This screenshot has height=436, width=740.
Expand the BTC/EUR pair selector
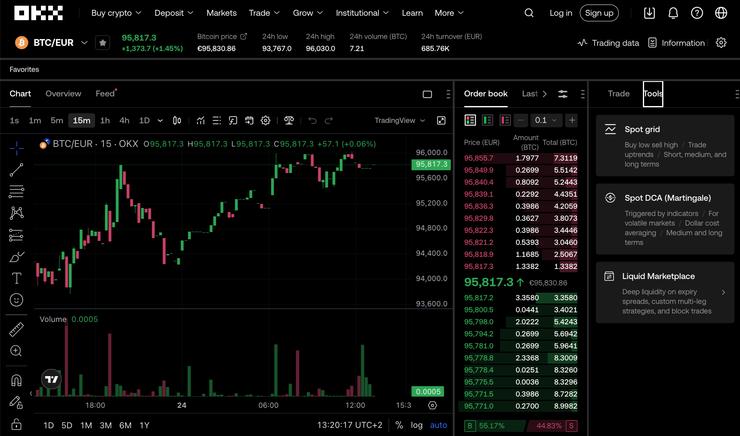point(84,42)
